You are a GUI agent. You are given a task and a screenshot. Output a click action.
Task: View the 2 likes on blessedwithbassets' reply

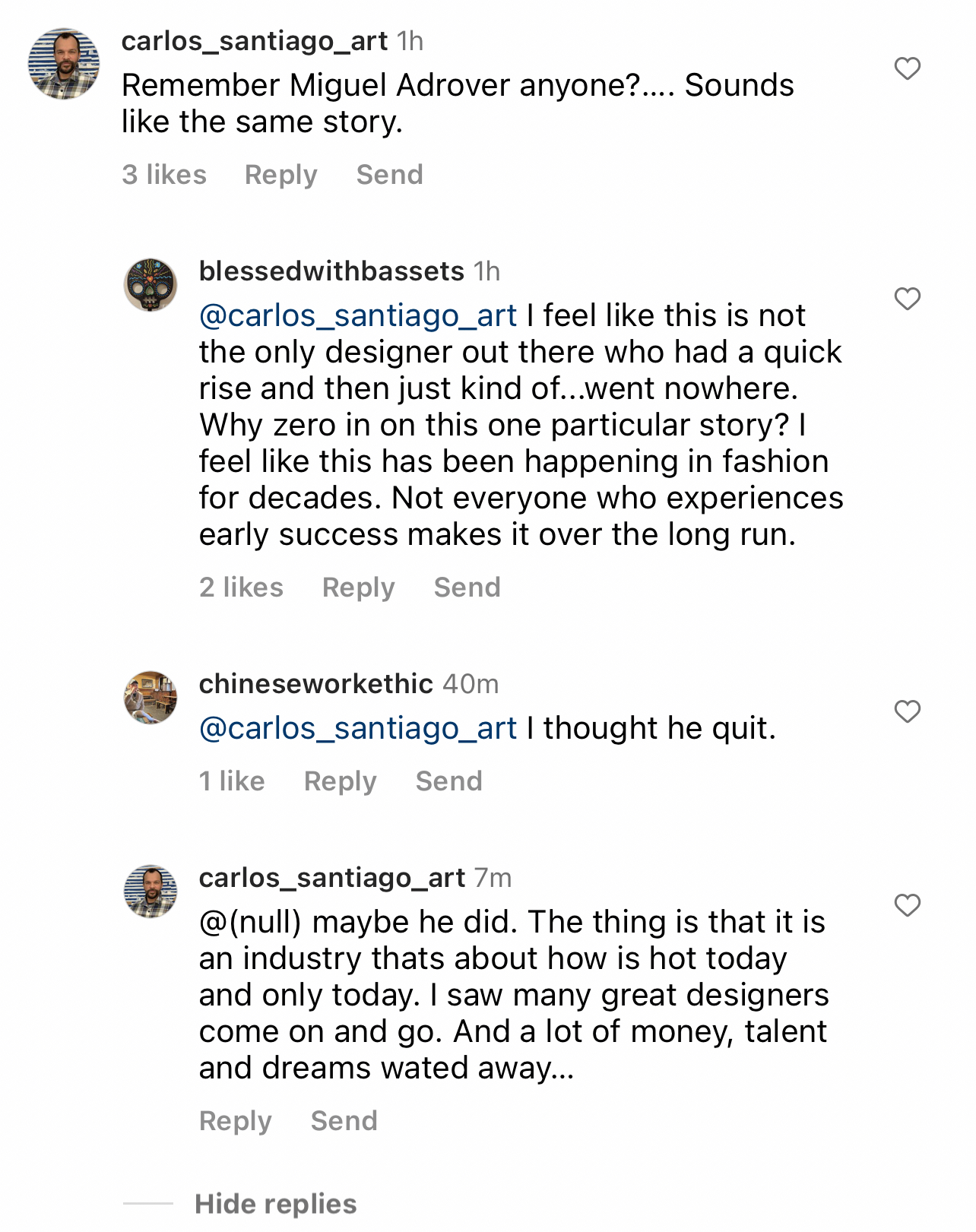coord(241,587)
